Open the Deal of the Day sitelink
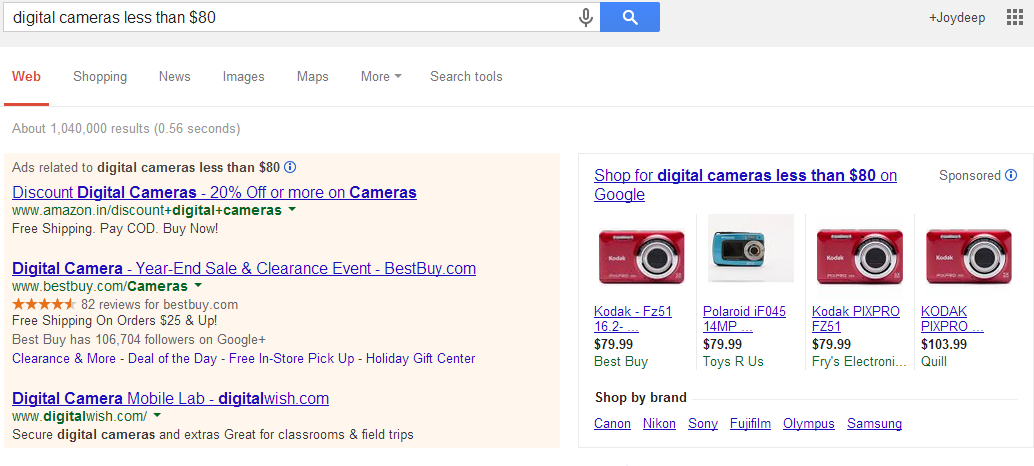Screen dimensions: 1034x466 coord(172,359)
